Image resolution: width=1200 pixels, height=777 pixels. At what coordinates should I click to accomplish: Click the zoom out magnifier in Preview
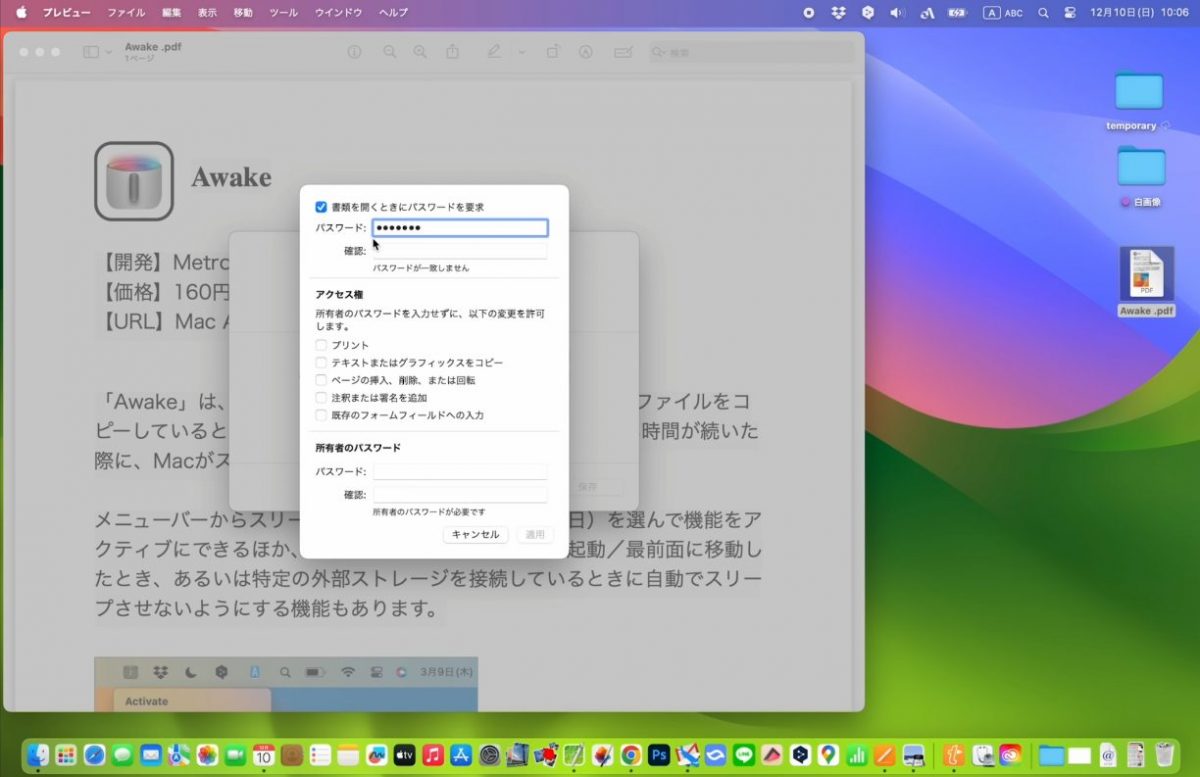point(390,52)
